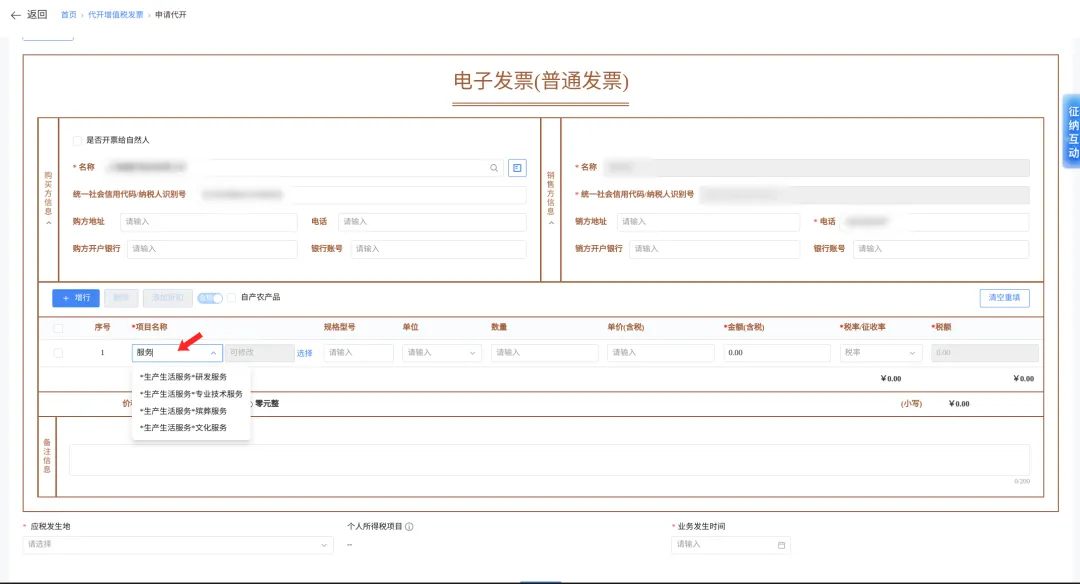This screenshot has height=584, width=1080.
Task: Click the 备注信息 text area
Action: (x=550, y=460)
